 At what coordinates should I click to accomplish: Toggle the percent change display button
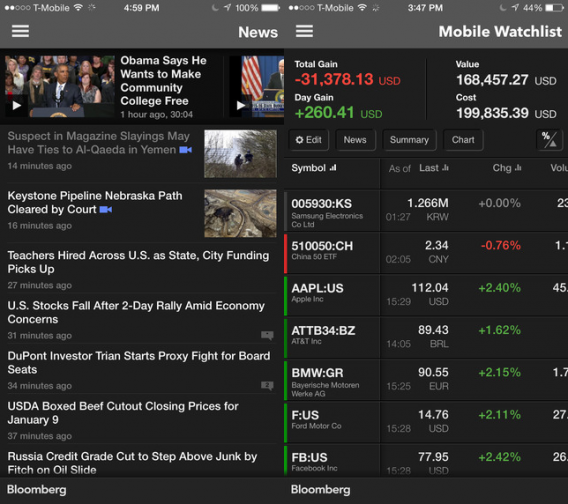click(x=549, y=139)
